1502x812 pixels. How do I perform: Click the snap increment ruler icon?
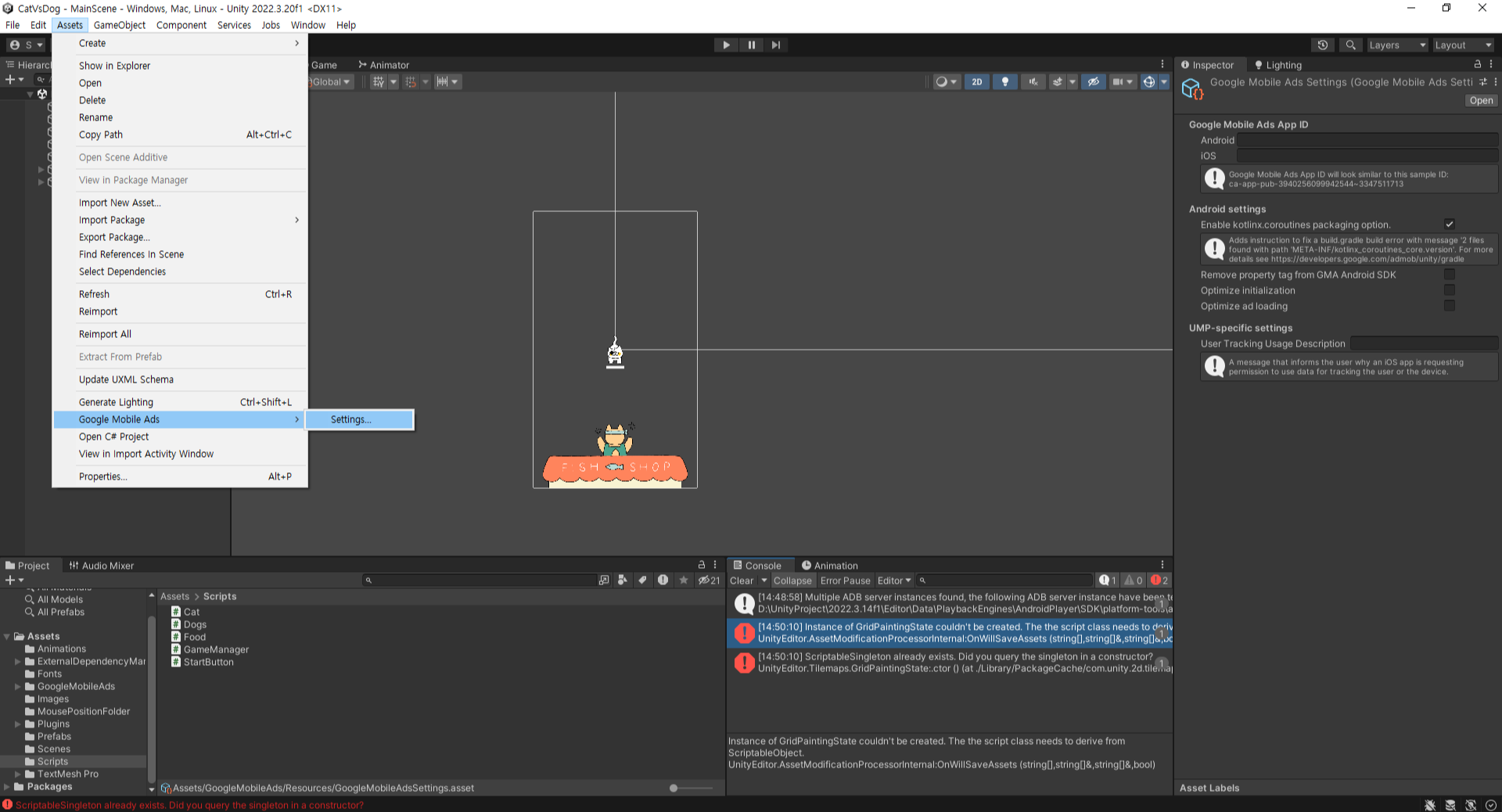click(442, 81)
